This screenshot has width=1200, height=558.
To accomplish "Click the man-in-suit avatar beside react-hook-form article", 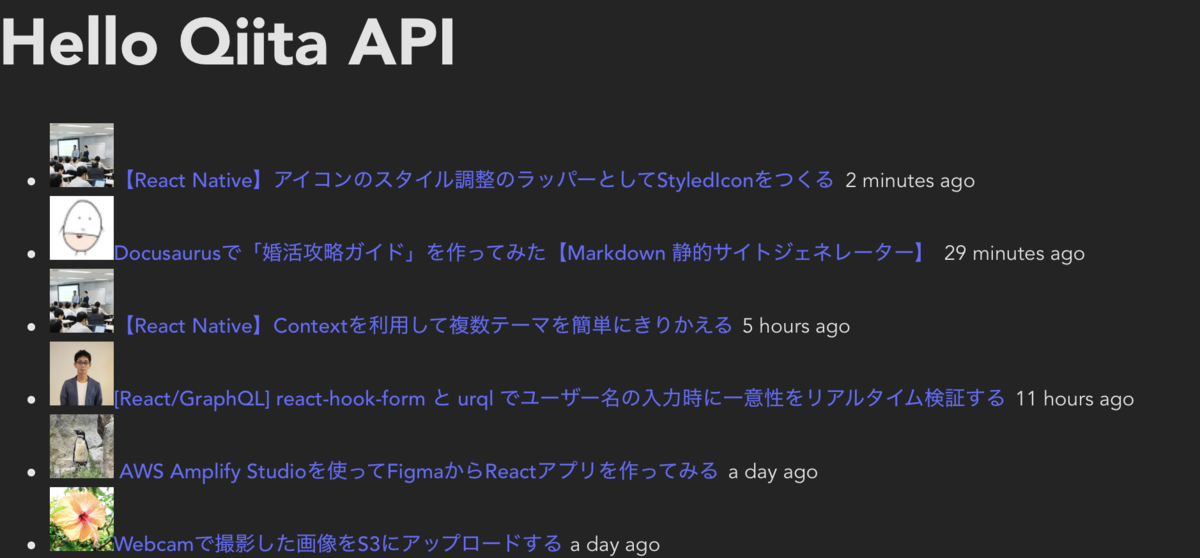I will [82, 373].
